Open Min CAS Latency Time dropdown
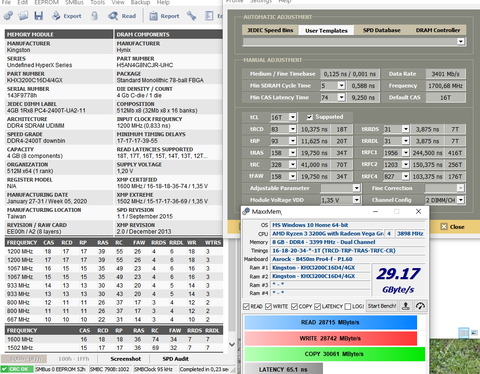This screenshot has height=374, width=480. point(341,97)
